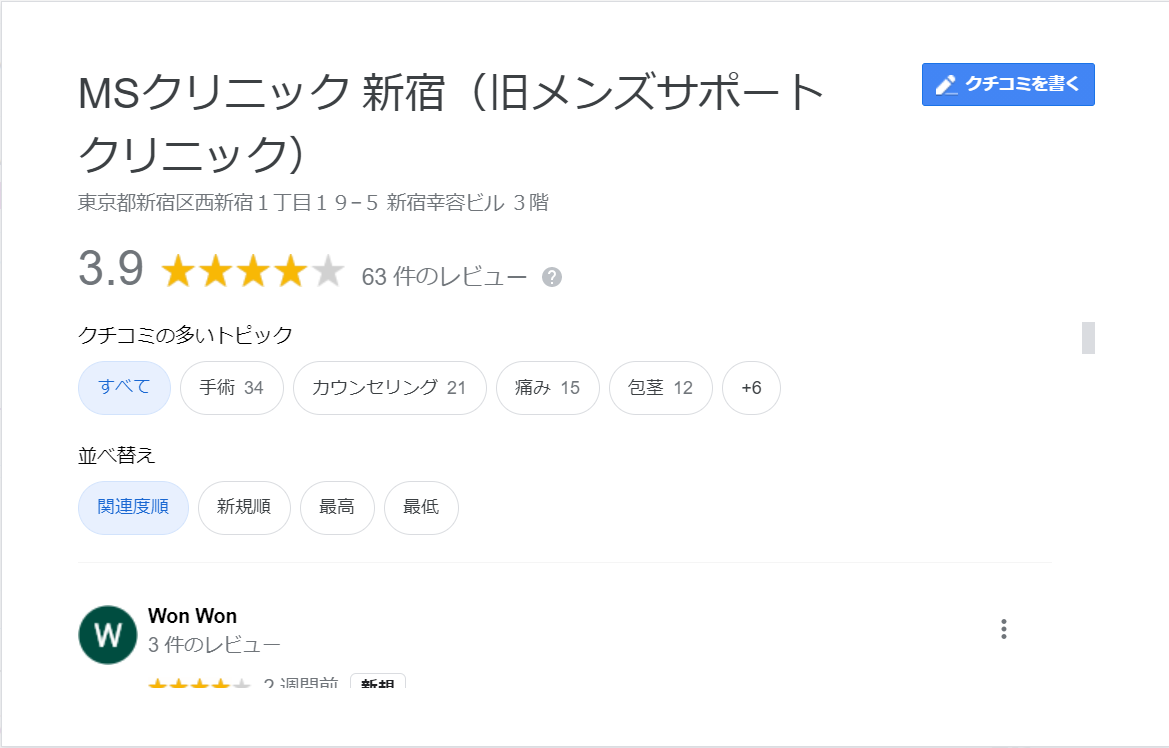The width and height of the screenshot is (1169, 748).
Task: Filter reviews by 手術 34 topic
Action: 232,388
